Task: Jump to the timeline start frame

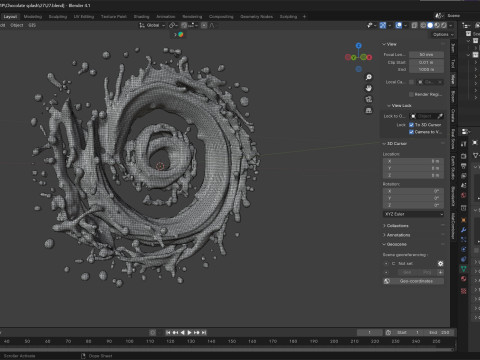Action: (x=168, y=332)
